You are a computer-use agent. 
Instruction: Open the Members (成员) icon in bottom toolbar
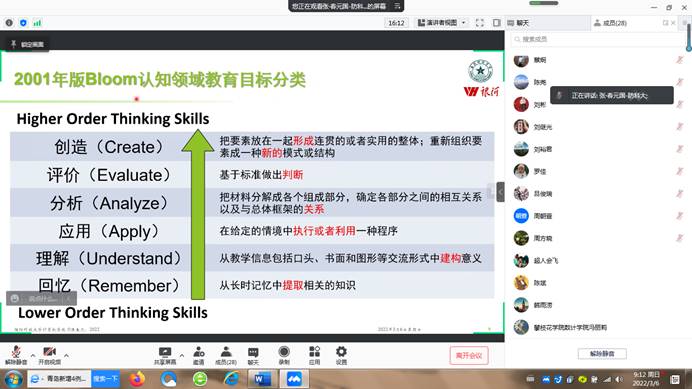click(x=226, y=355)
